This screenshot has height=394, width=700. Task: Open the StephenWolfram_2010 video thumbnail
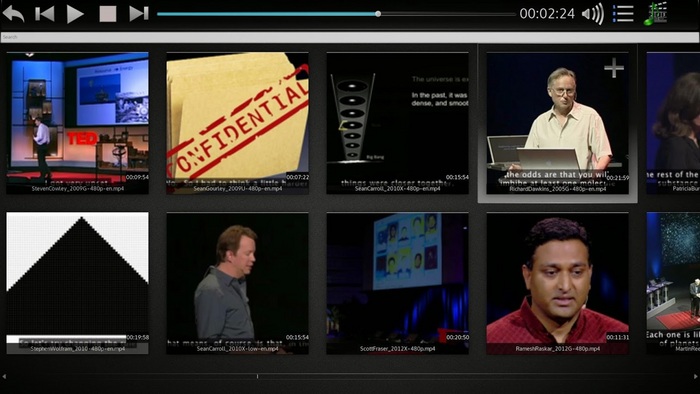(x=78, y=283)
